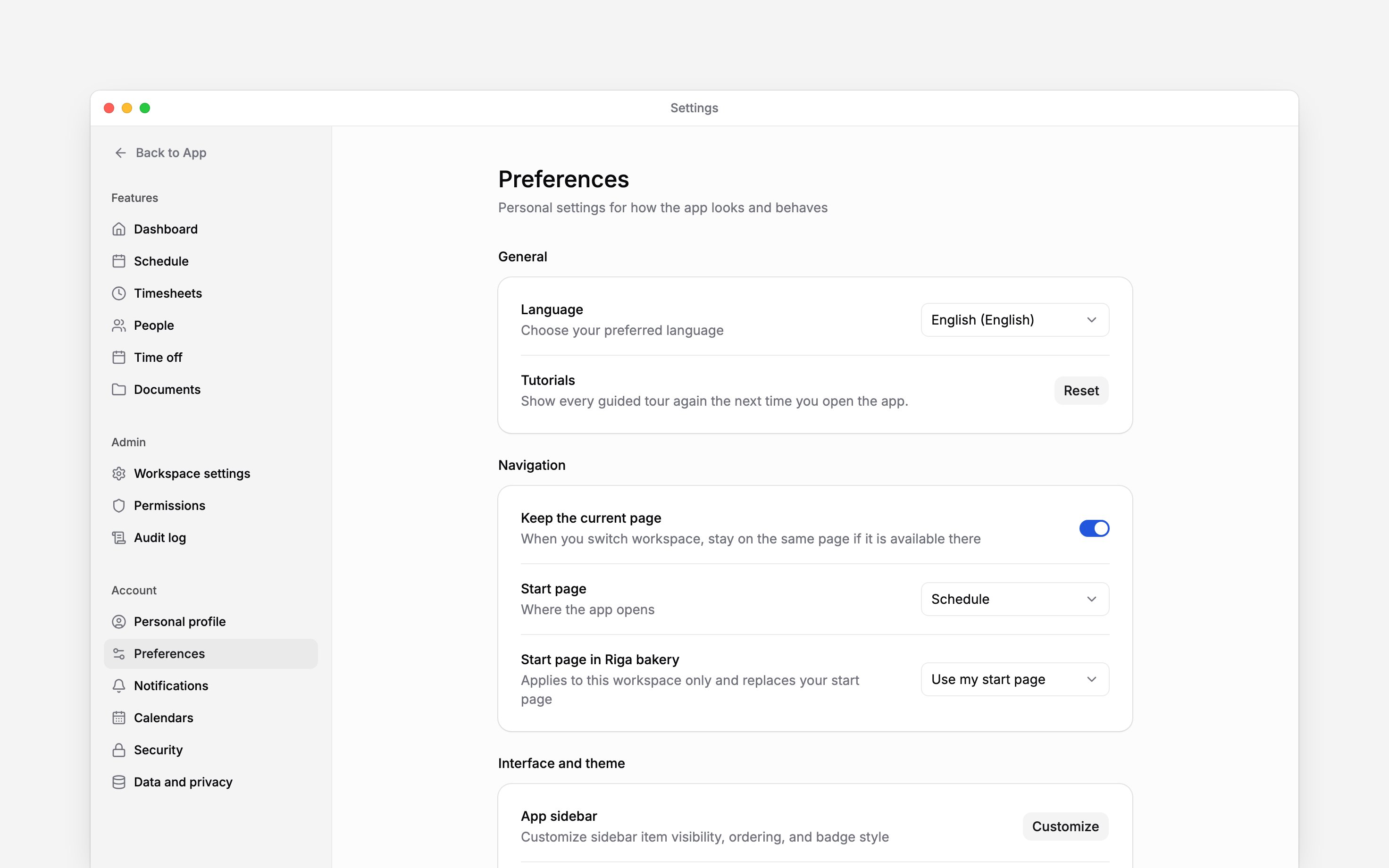Click the back arrow icon
Viewport: 1389px width, 868px height.
coord(120,153)
